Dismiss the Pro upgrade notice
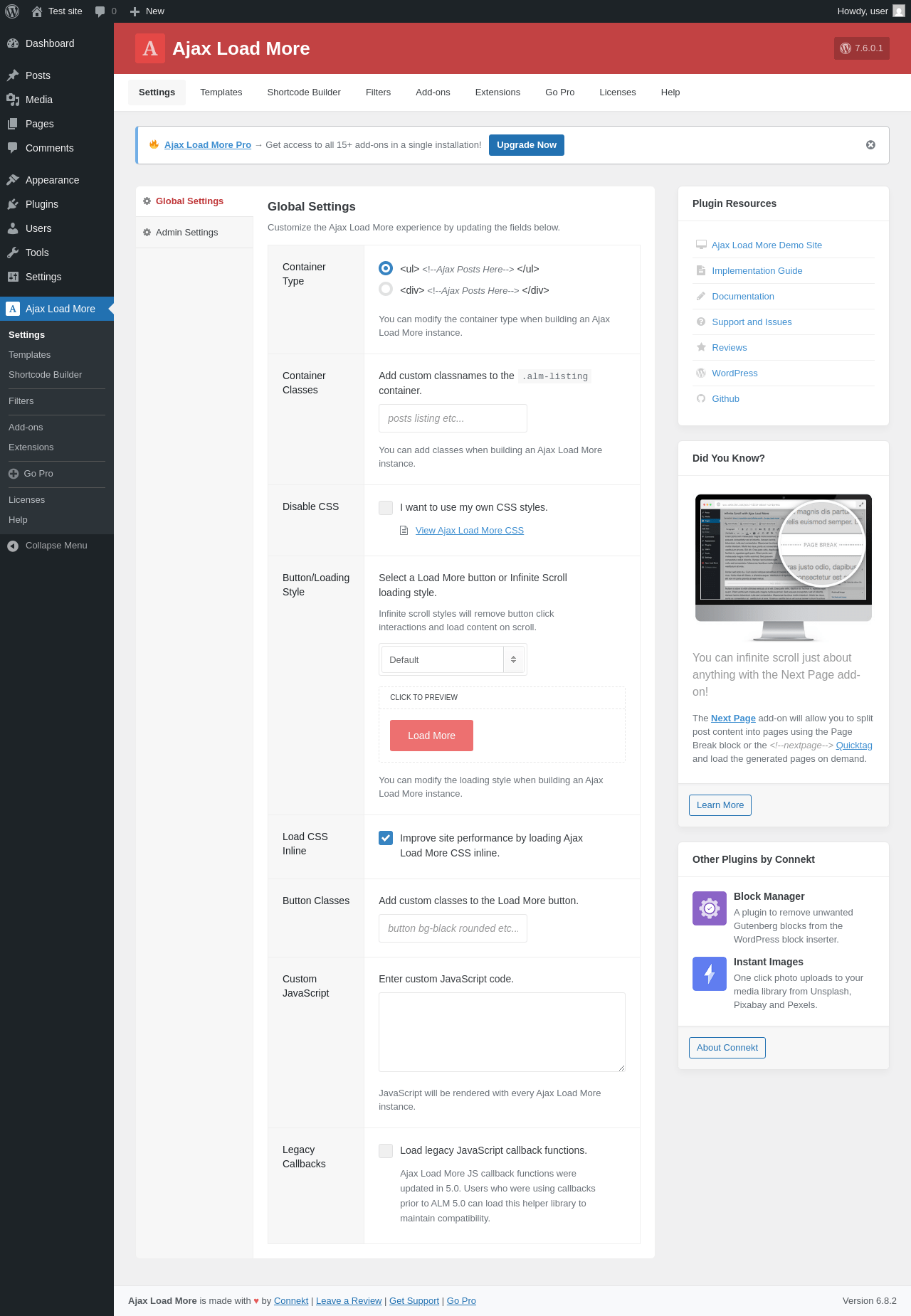The width and height of the screenshot is (911, 1316). pos(870,145)
